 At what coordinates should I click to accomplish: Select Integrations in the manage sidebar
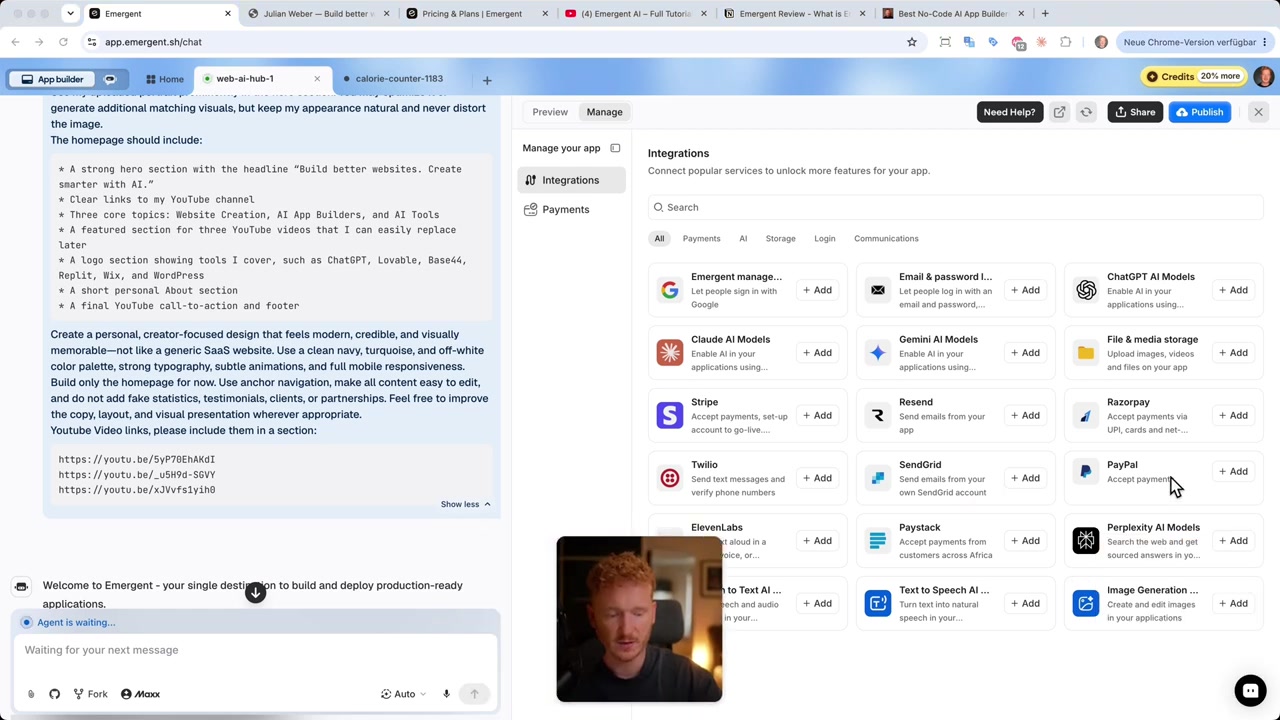click(x=571, y=180)
